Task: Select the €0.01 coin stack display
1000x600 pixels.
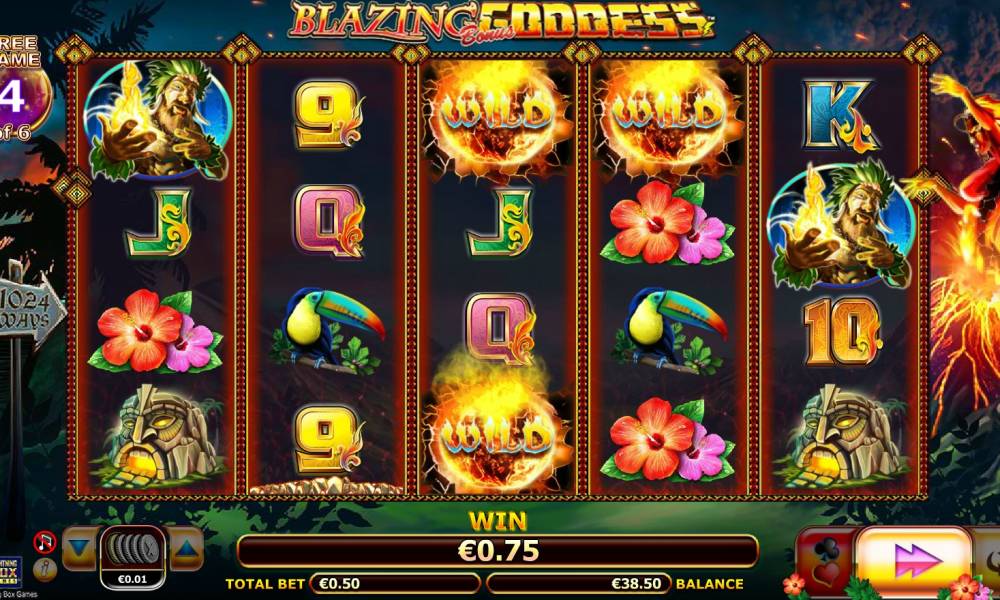Action: [133, 557]
